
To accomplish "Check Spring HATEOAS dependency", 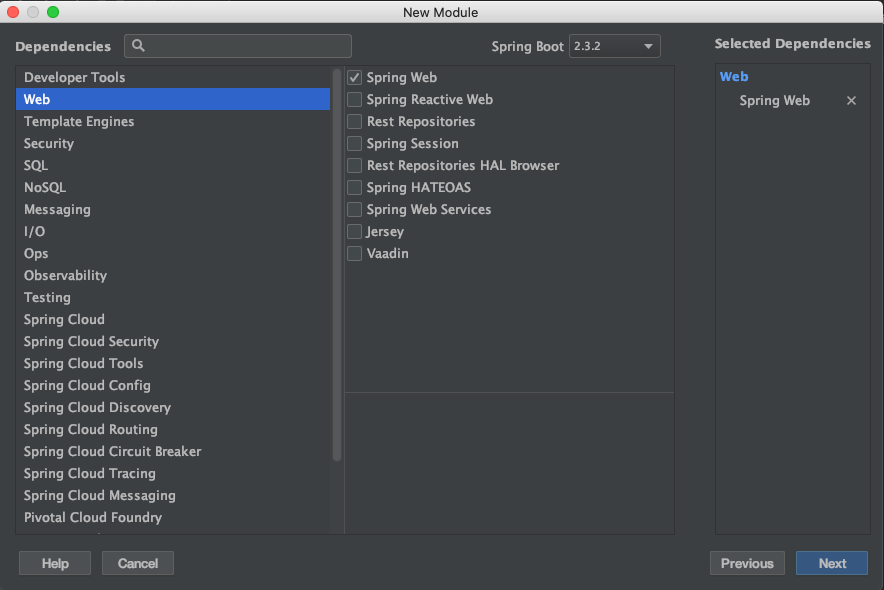I will pyautogui.click(x=354, y=187).
